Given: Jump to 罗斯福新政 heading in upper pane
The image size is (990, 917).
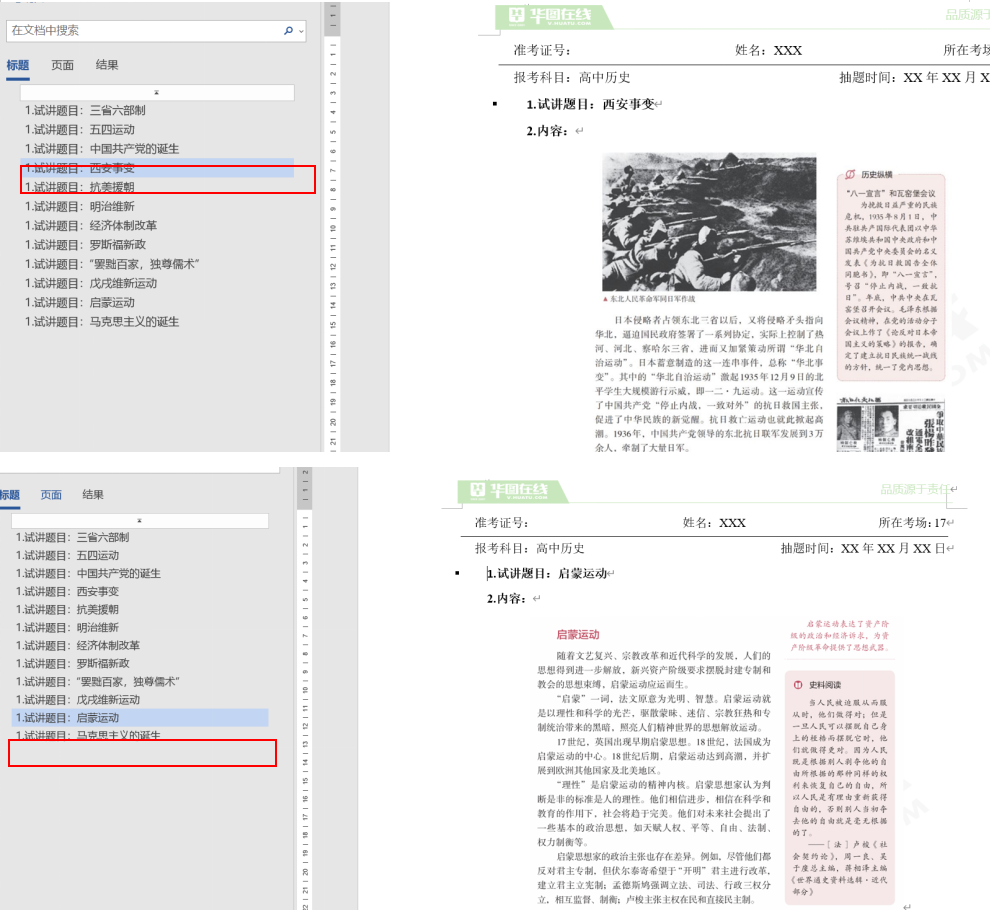Looking at the screenshot, I should pos(86,245).
